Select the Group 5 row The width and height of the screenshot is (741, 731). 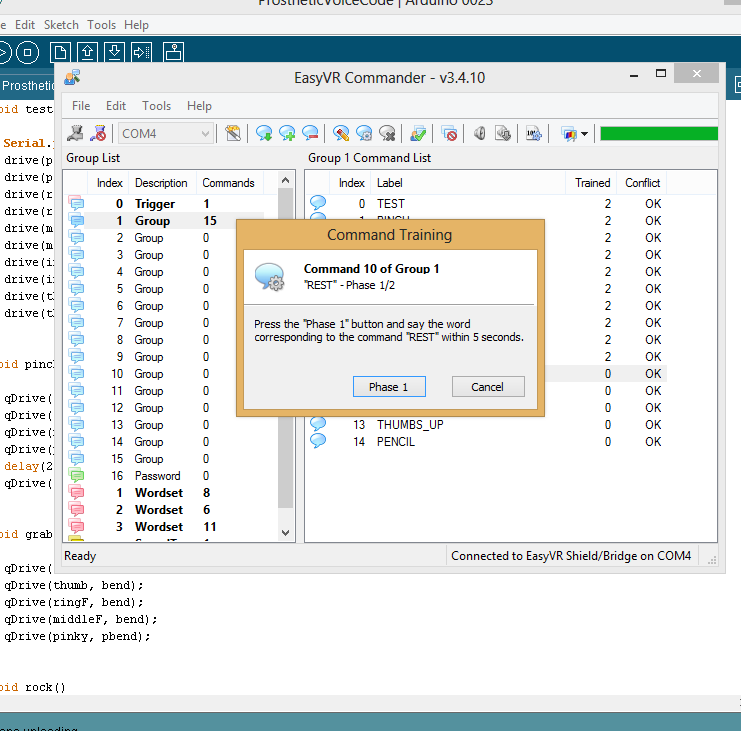[x=165, y=289]
